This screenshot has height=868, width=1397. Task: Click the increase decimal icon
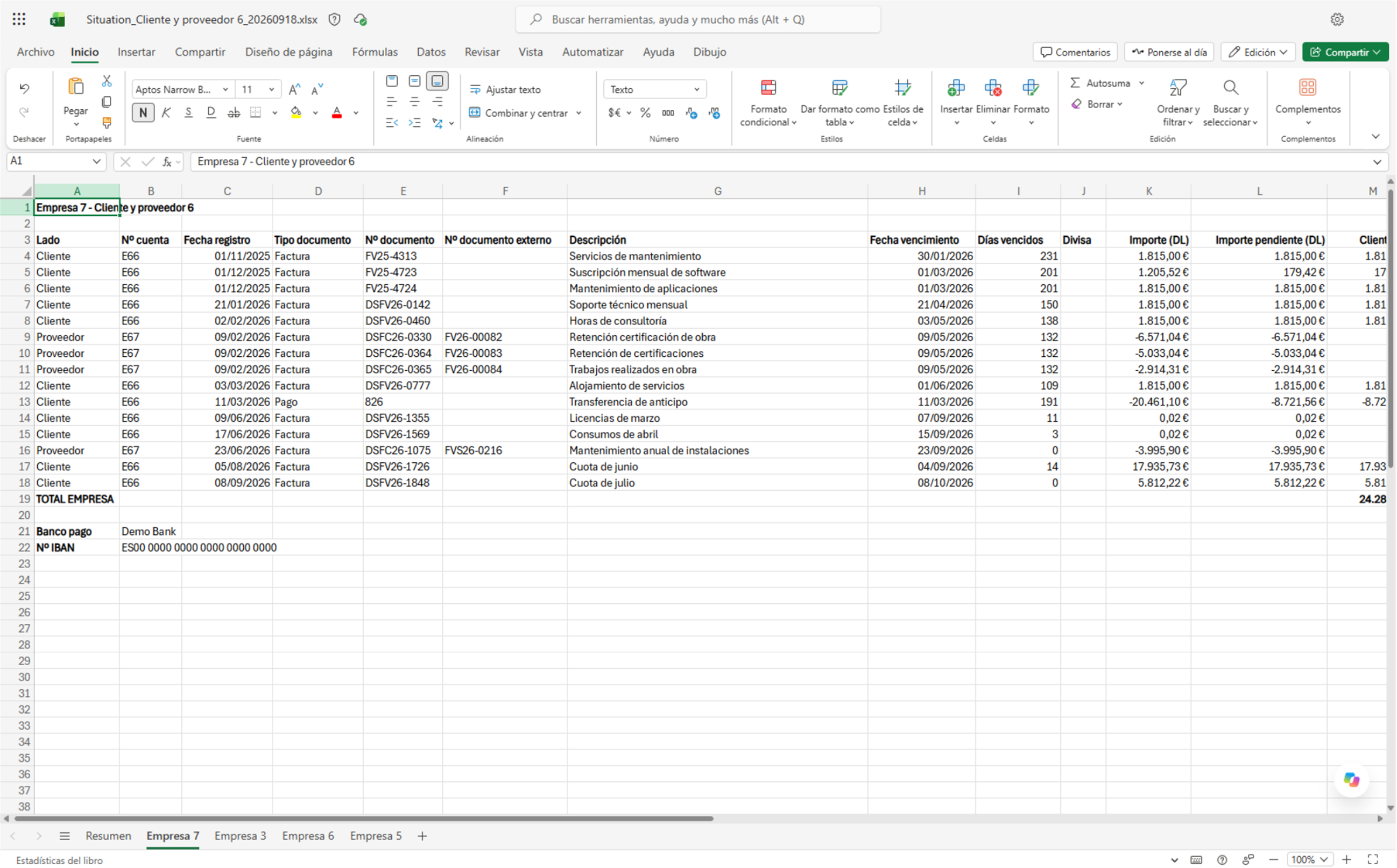[692, 113]
